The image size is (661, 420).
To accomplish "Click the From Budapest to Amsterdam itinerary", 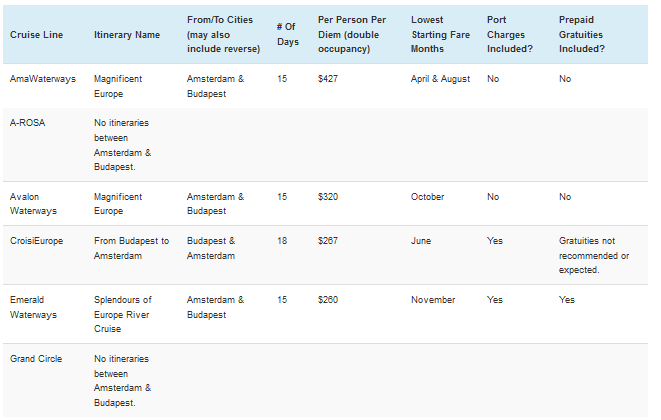I will point(132,248).
